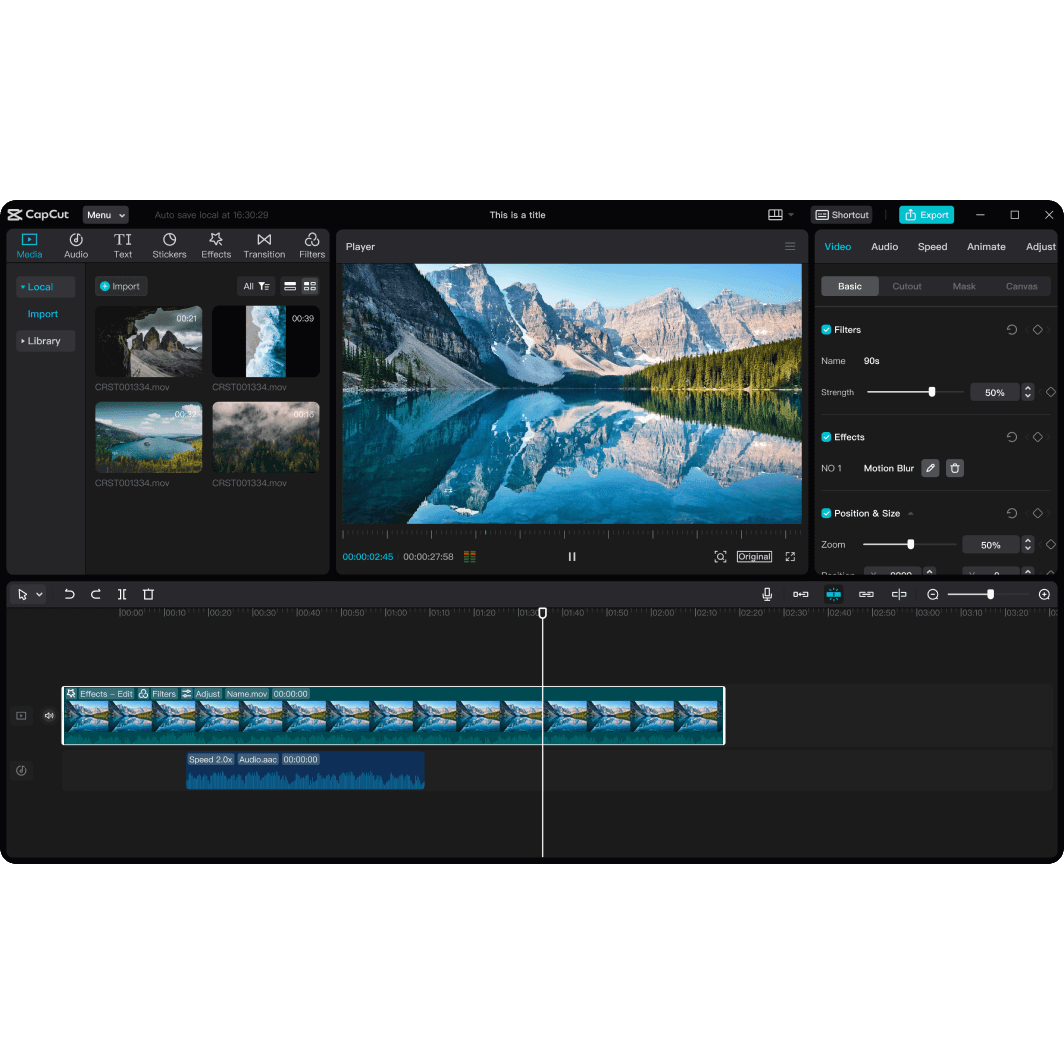
Task: Click the undo arrow in timeline toolbar
Action: tap(69, 594)
